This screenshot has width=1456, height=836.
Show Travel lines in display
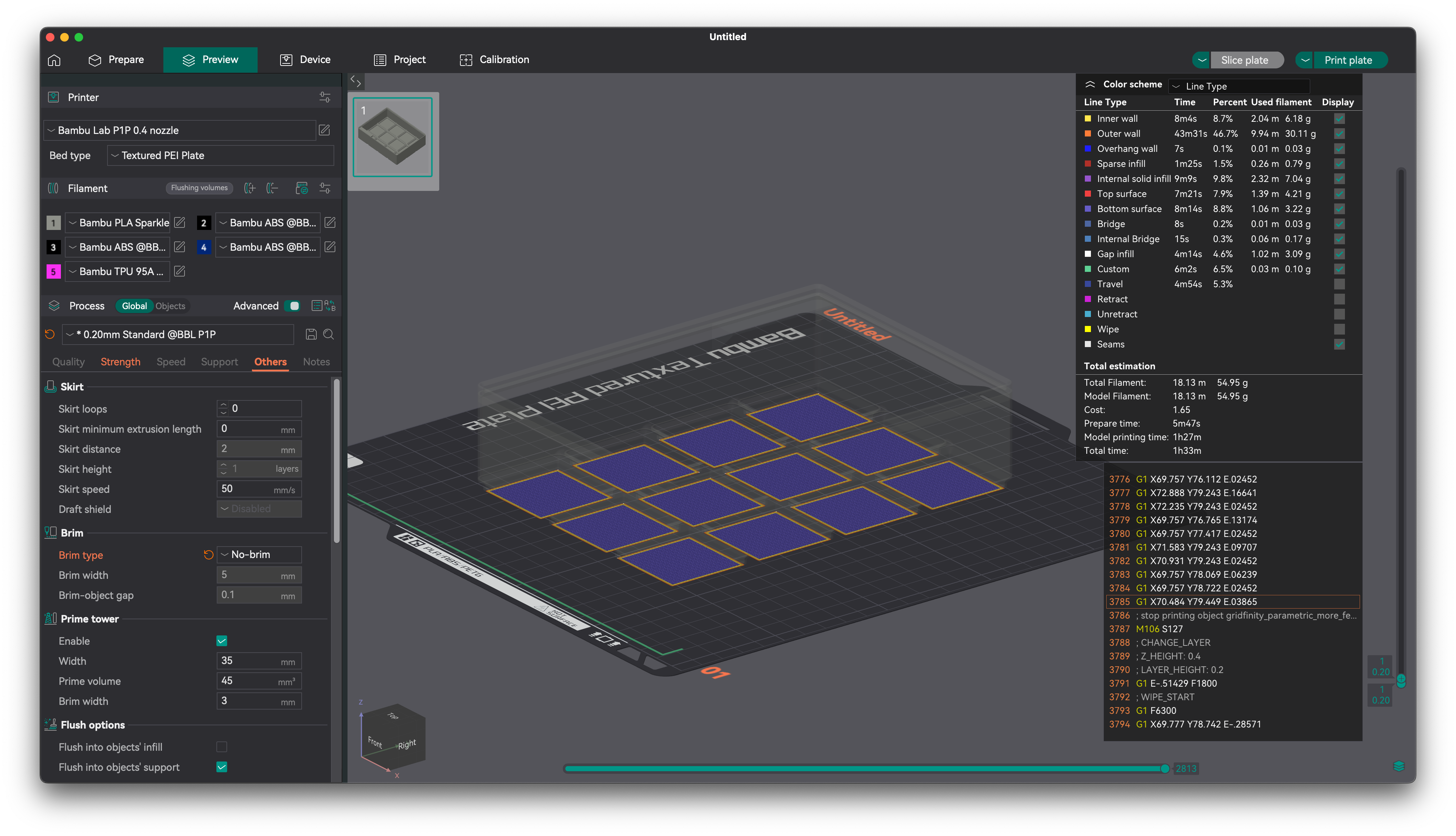pyautogui.click(x=1340, y=284)
